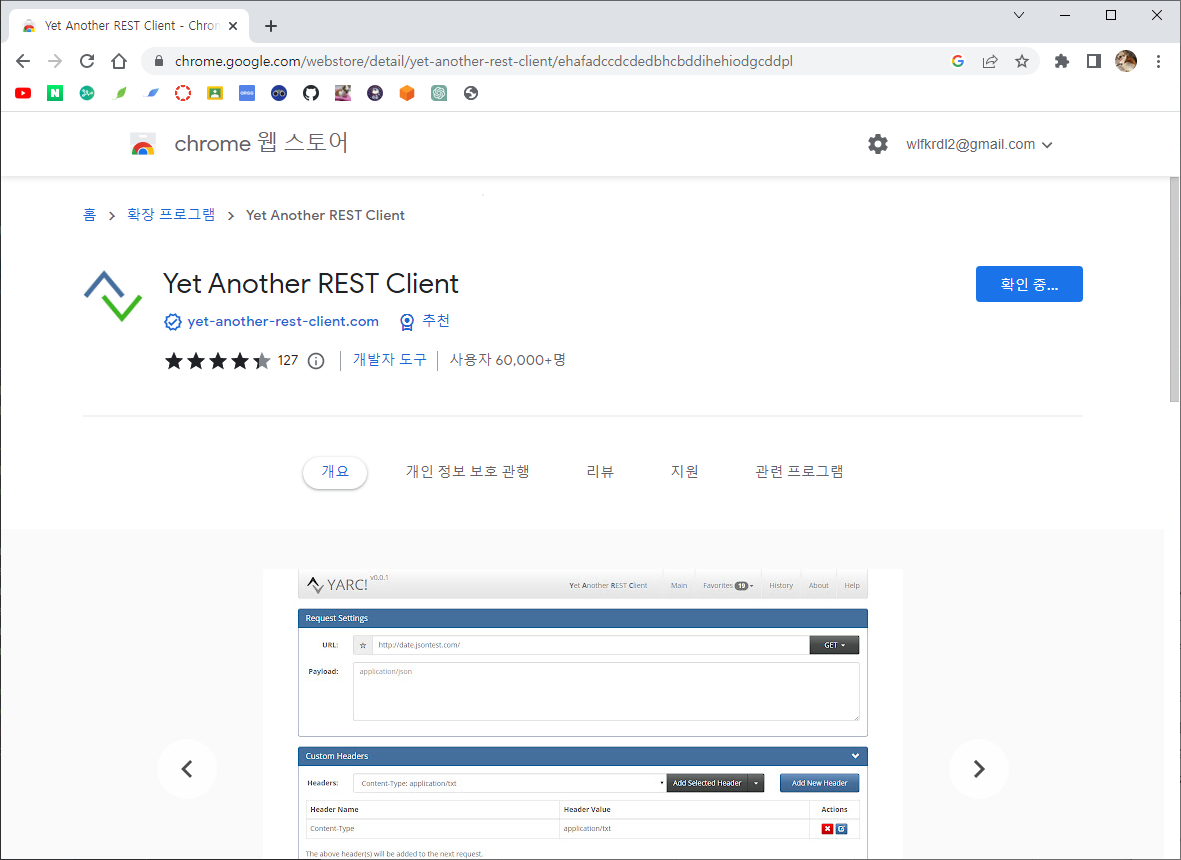
Task: Expand the wlfkrdl2@gmail.com account dropdown
Action: (x=979, y=145)
